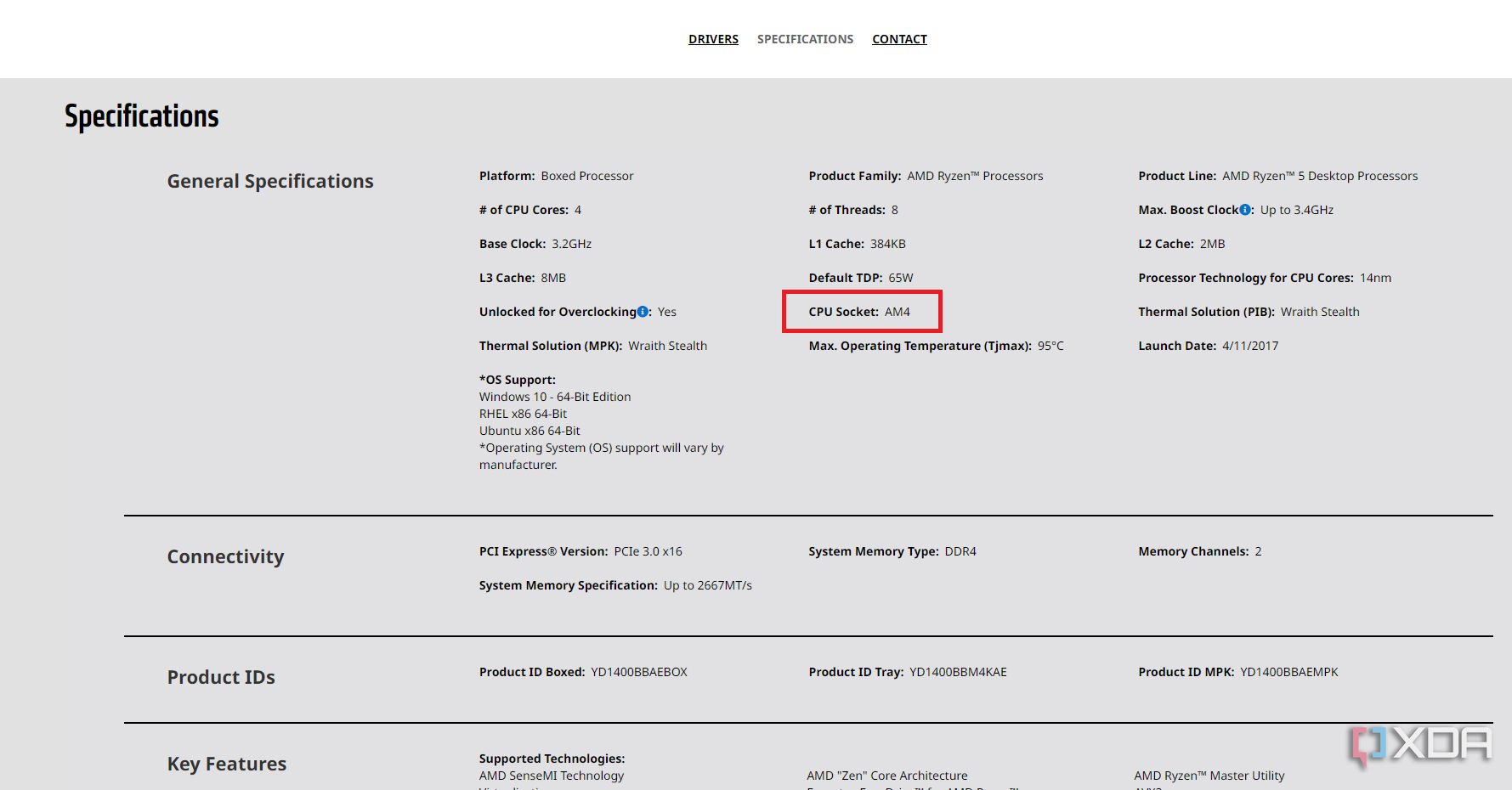Select '# of CPU Cores: 4' text
The height and width of the screenshot is (790, 1512).
[530, 210]
